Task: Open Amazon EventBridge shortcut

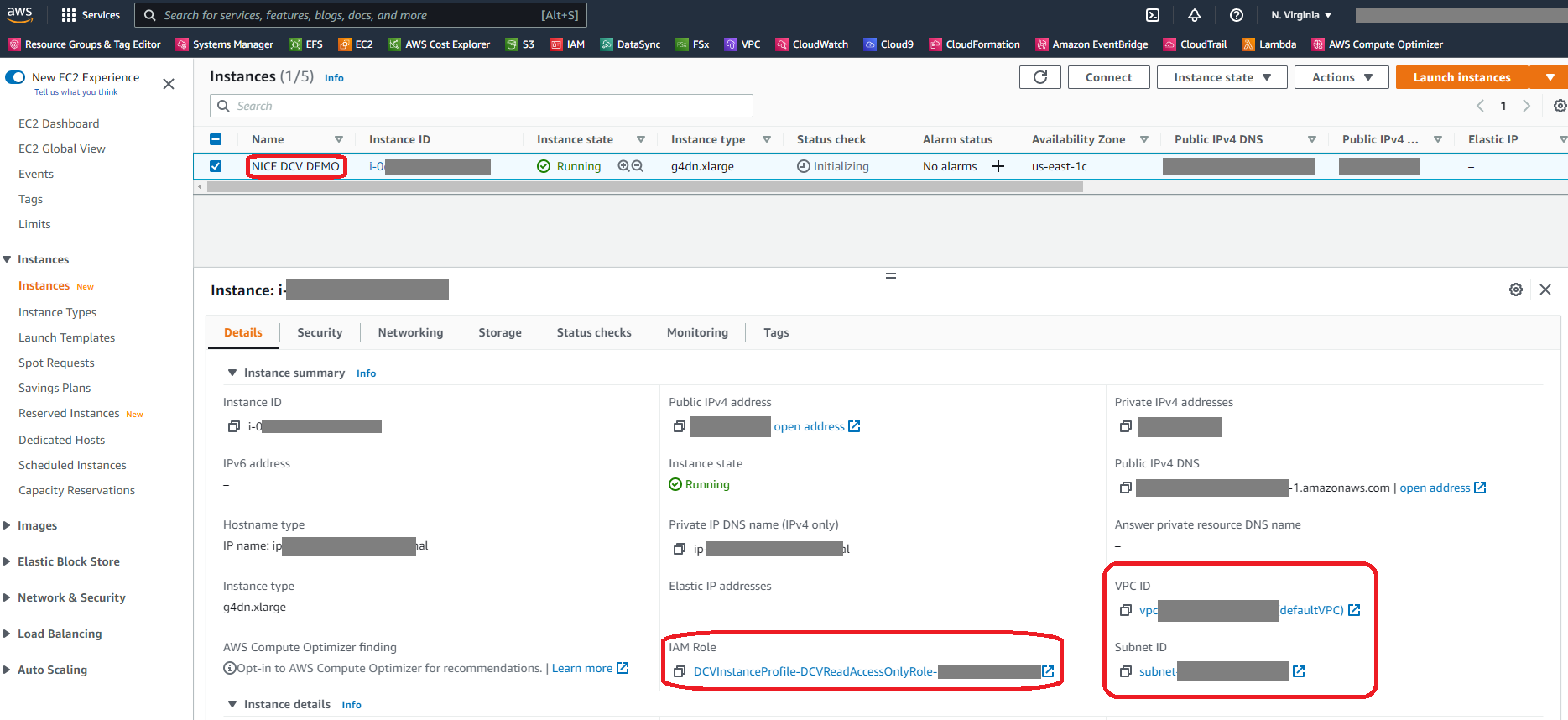Action: click(x=1091, y=44)
